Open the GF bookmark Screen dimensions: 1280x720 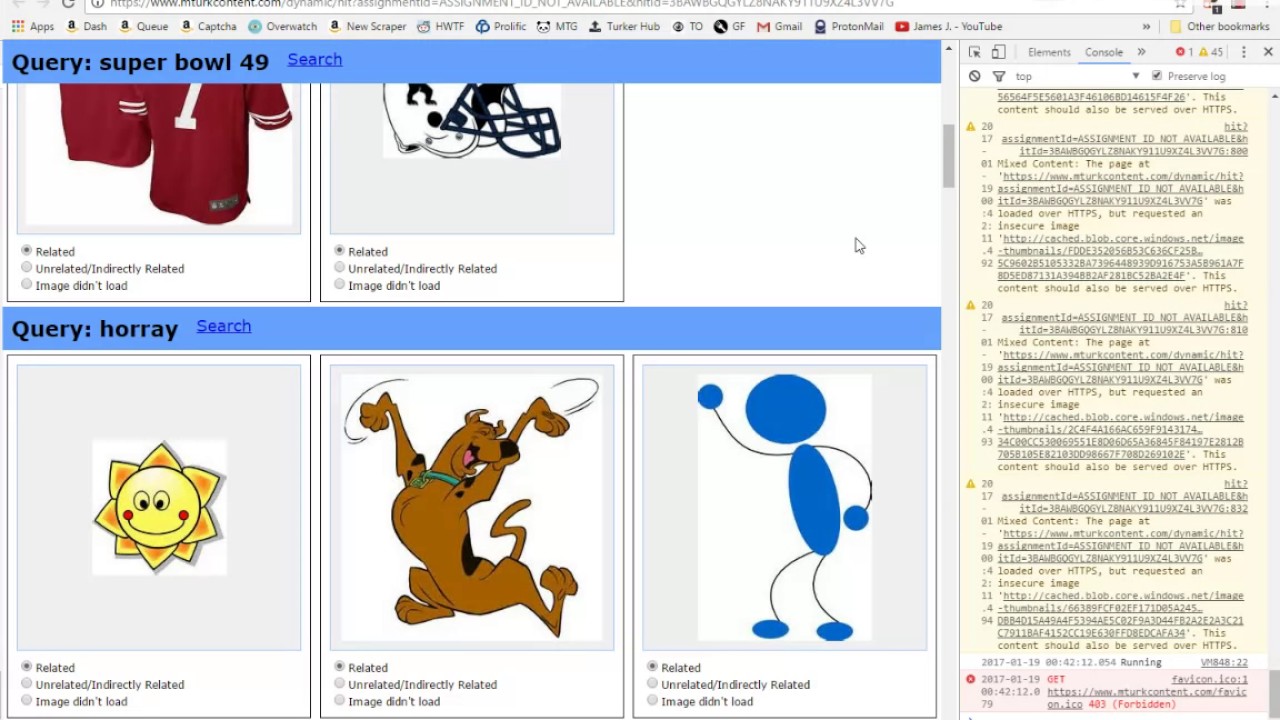[730, 27]
